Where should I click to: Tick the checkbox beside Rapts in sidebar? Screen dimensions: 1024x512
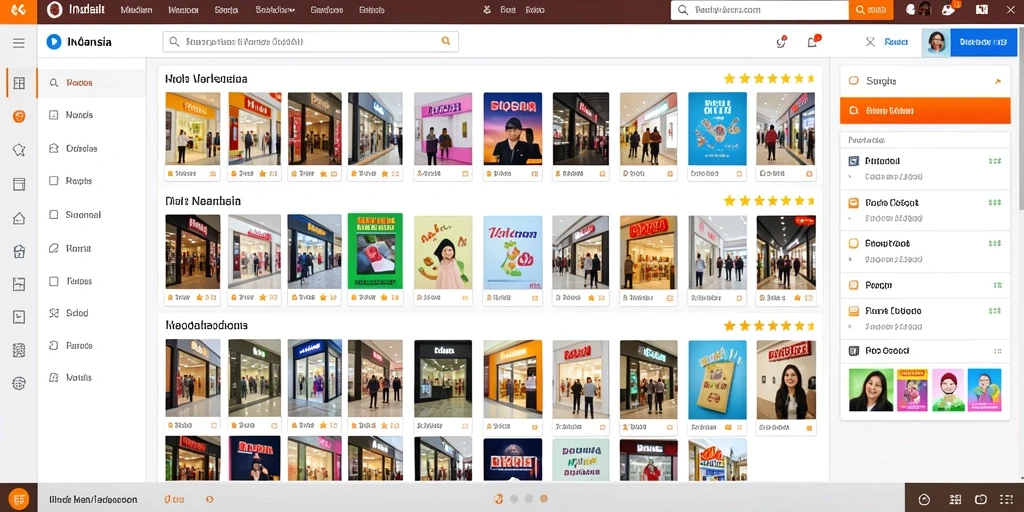point(54,181)
